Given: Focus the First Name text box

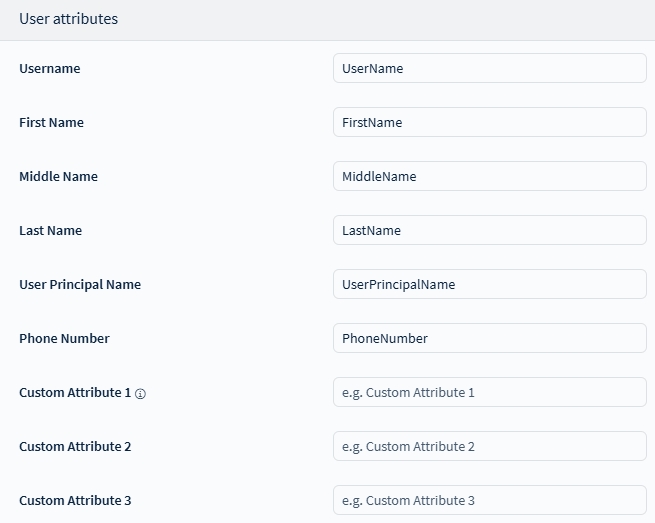Looking at the screenshot, I should 489,123.
